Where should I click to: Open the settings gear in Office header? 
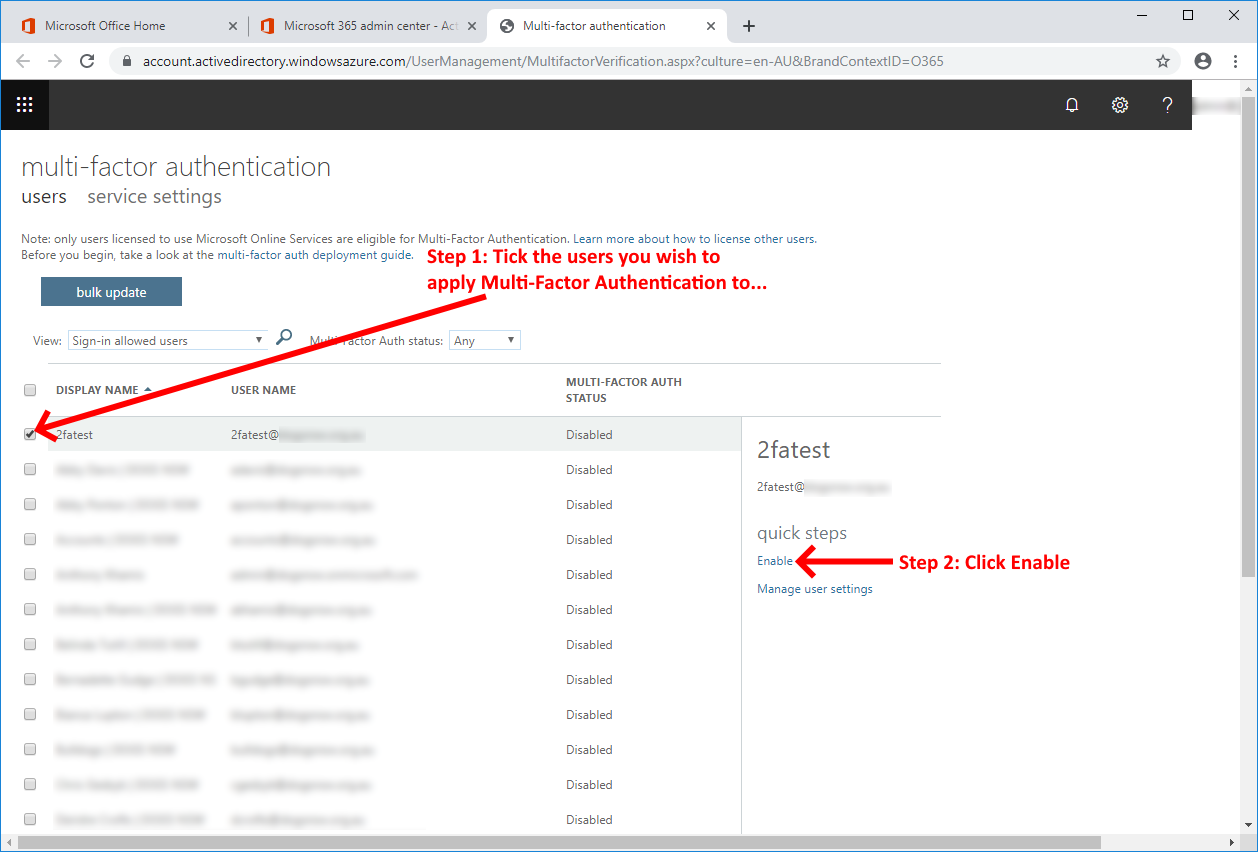pyautogui.click(x=1120, y=105)
